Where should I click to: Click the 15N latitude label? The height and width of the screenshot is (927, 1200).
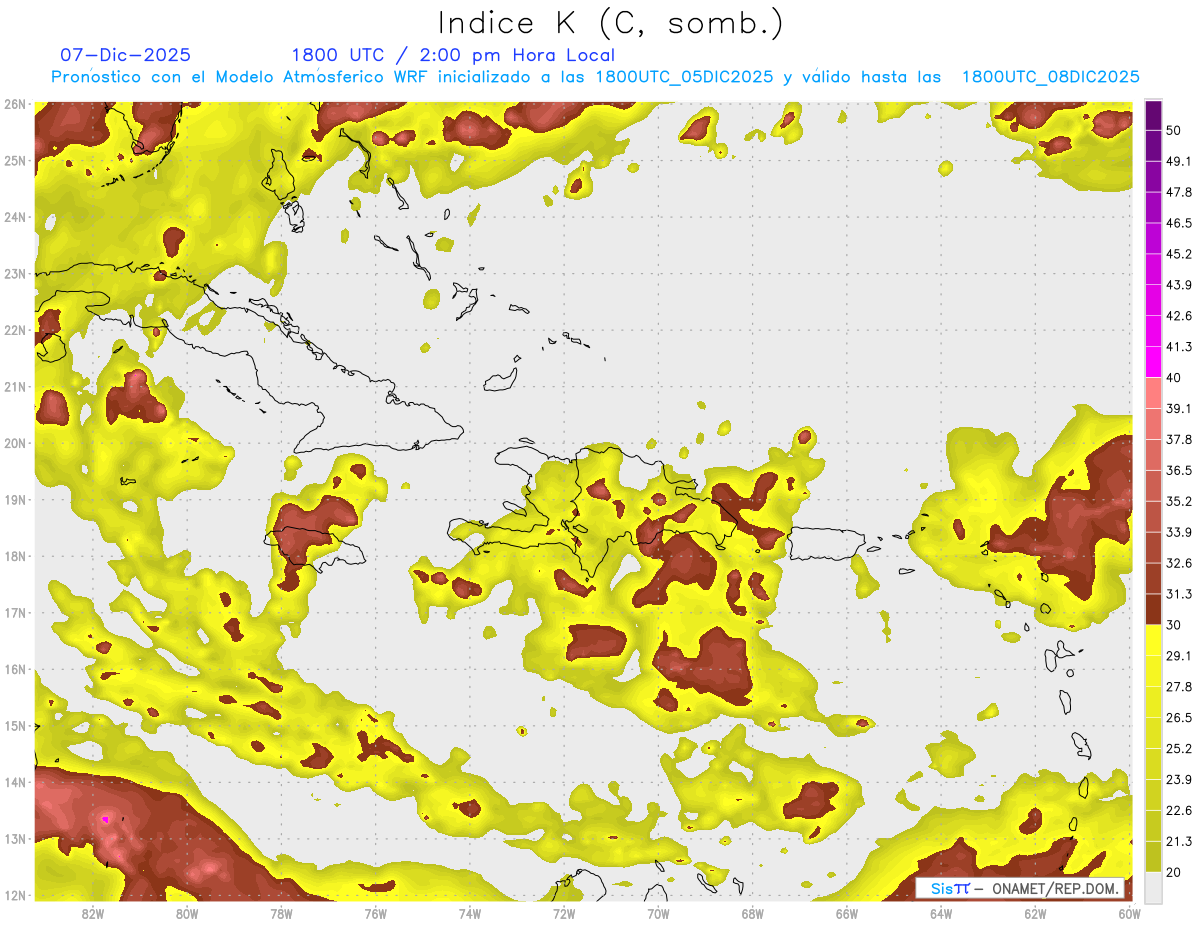click(15, 725)
